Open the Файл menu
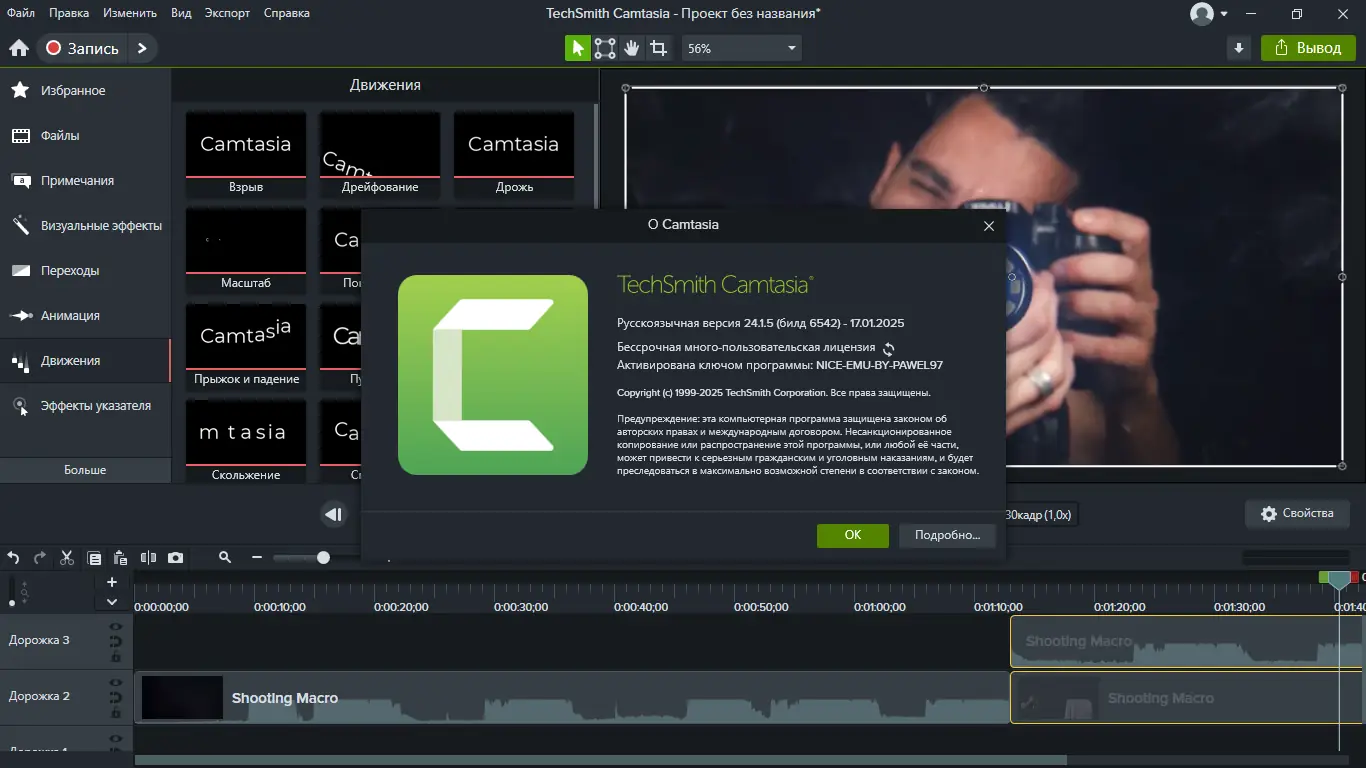 (19, 13)
